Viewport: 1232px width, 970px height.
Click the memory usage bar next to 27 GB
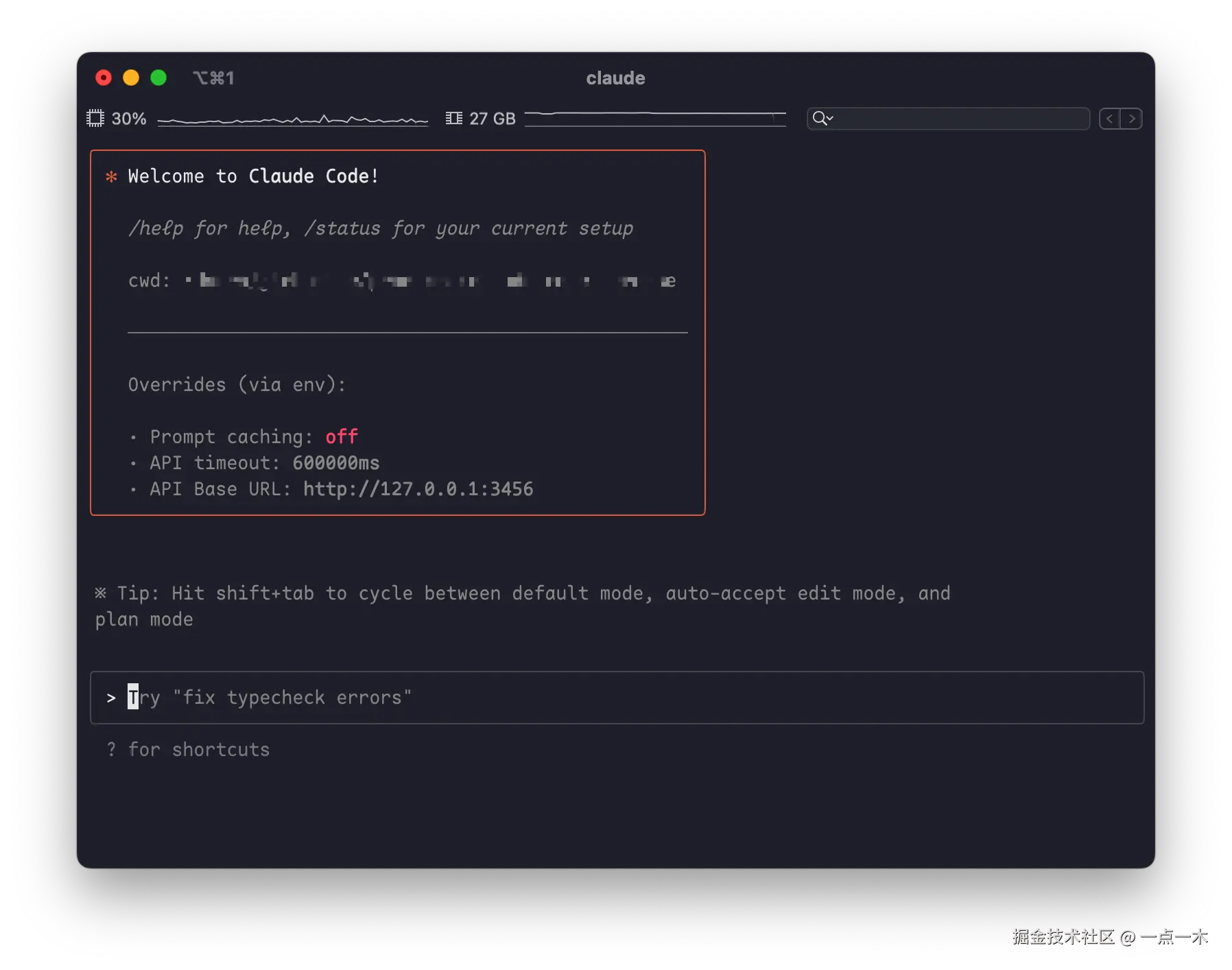point(655,118)
